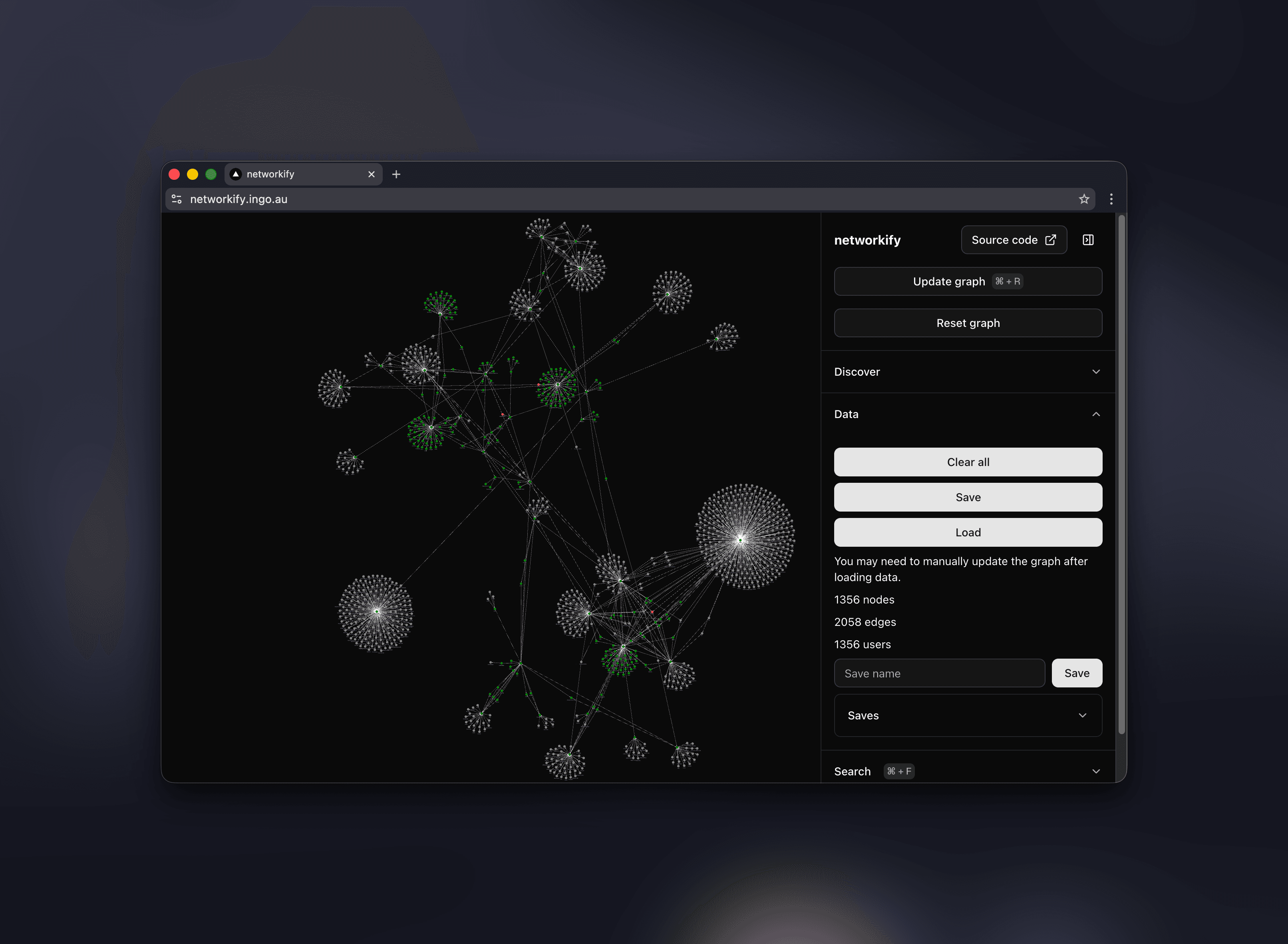Click the Load button
Viewport: 1288px width, 944px height.
click(x=968, y=532)
